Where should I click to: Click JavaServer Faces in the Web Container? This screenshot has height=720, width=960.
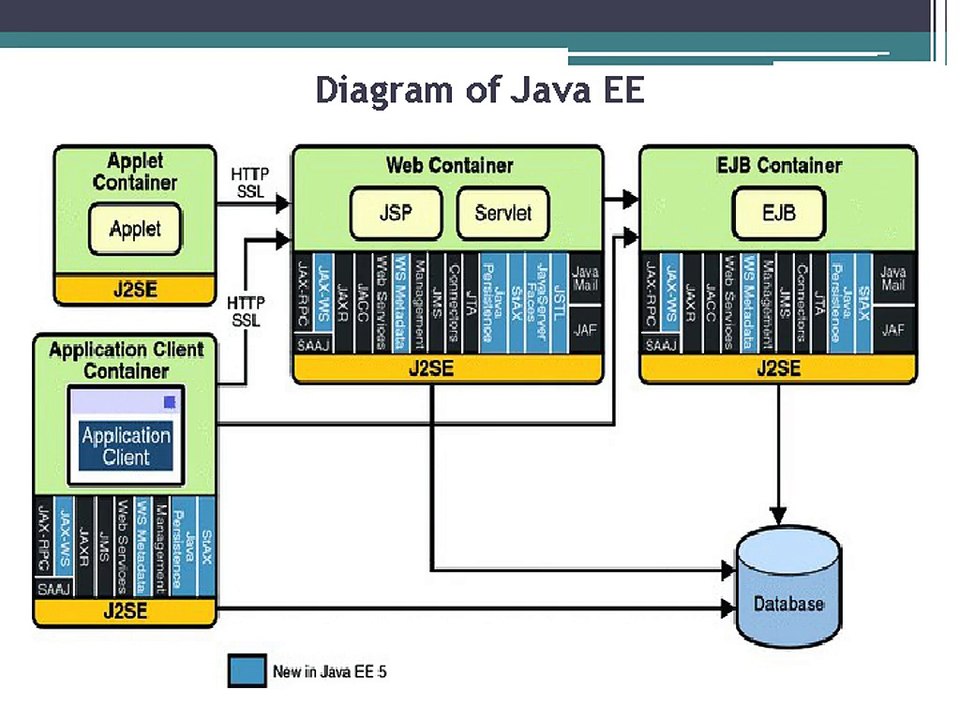pyautogui.click(x=537, y=302)
